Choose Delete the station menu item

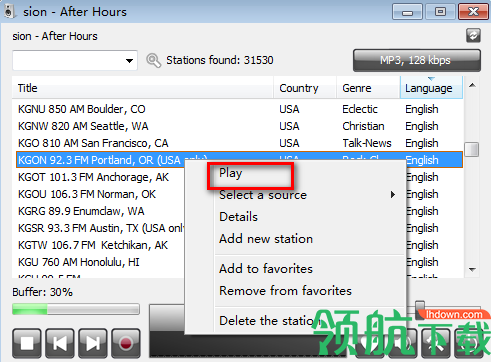(270, 321)
